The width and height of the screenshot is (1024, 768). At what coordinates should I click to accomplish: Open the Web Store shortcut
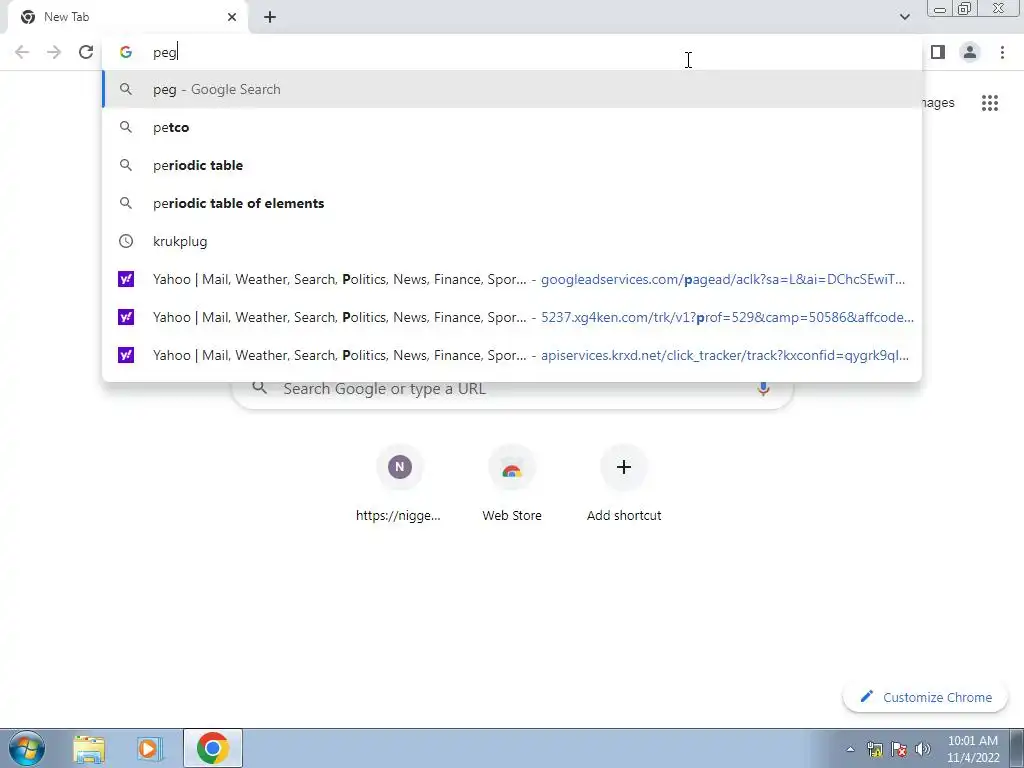[x=512, y=485]
